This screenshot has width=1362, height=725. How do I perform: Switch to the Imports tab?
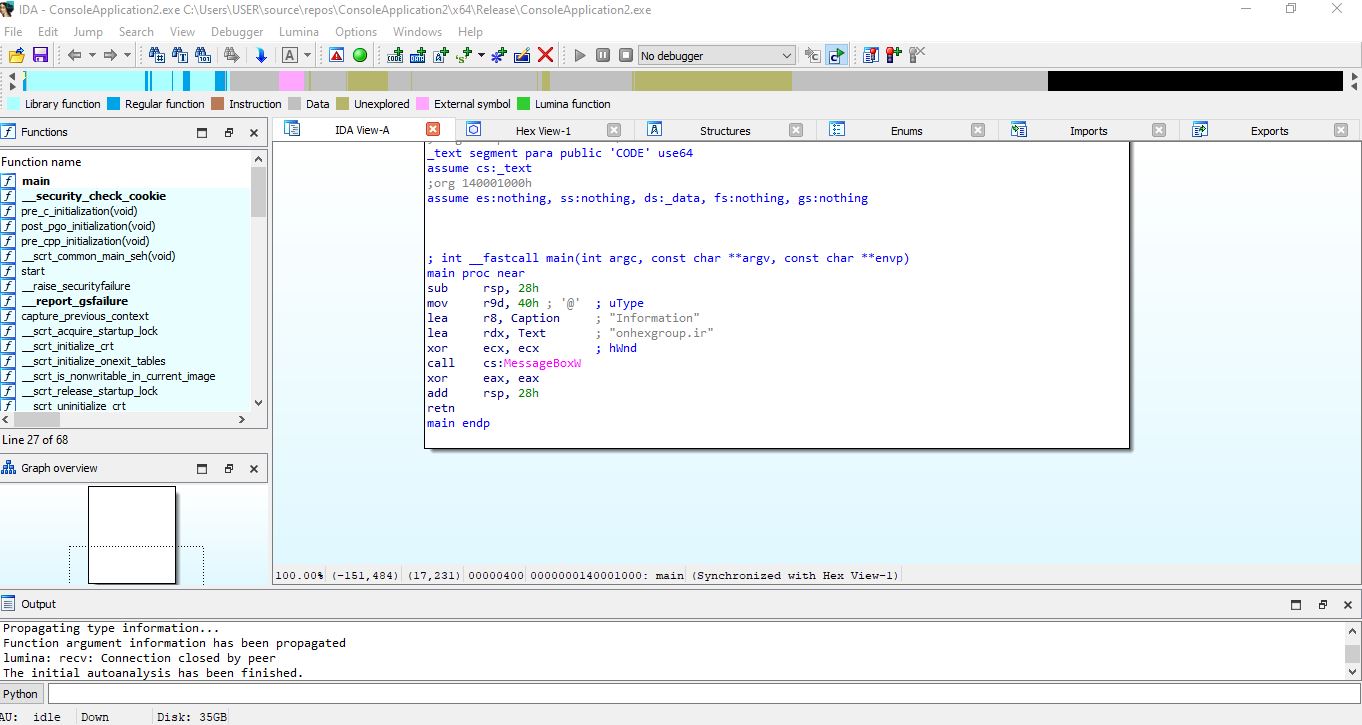[1088, 130]
